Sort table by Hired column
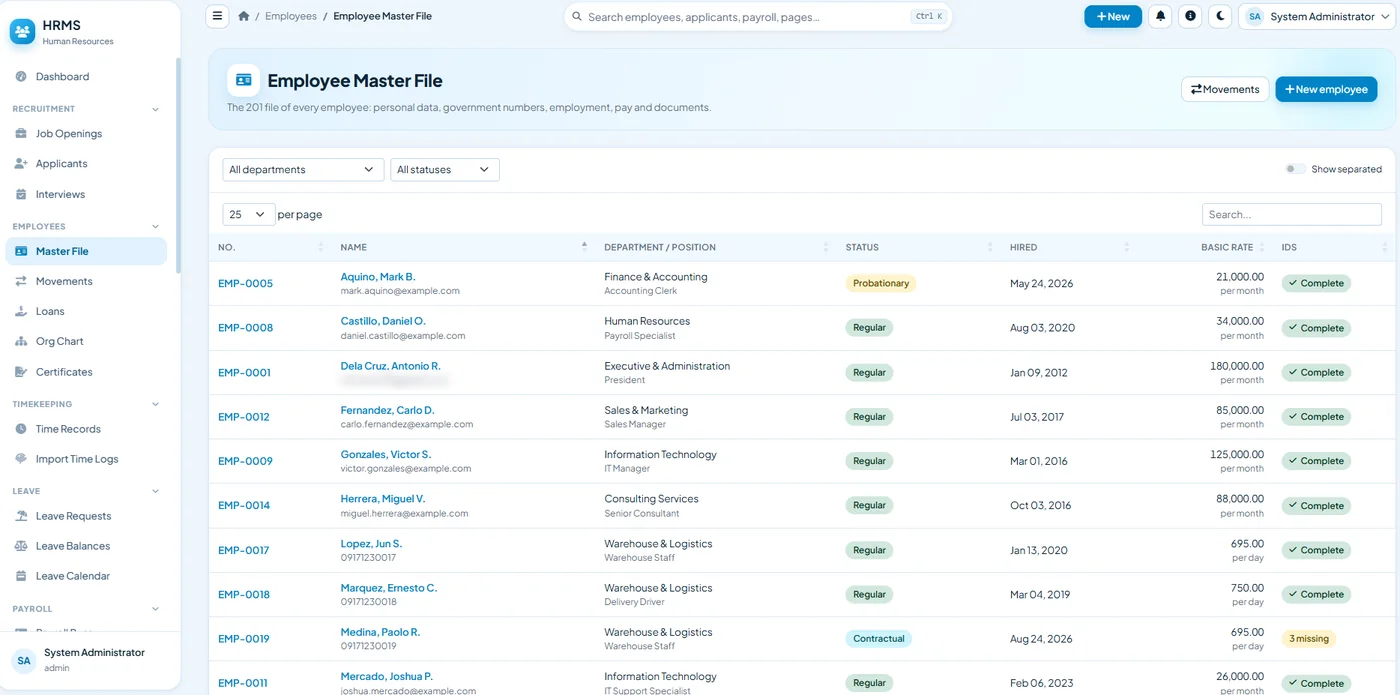The width and height of the screenshot is (1400, 695). point(1070,247)
